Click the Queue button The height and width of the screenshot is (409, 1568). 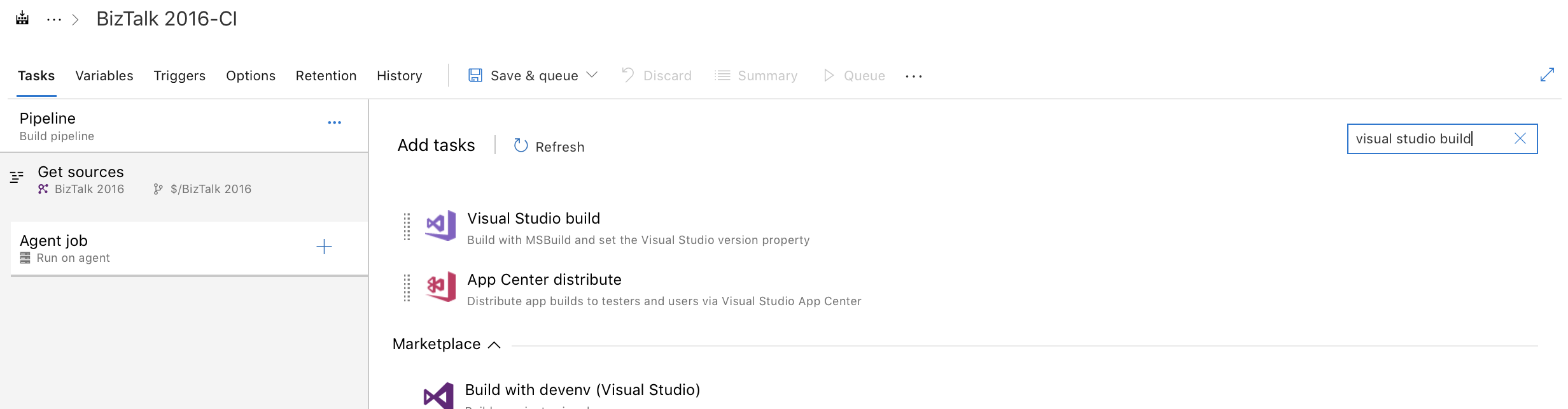tap(854, 76)
